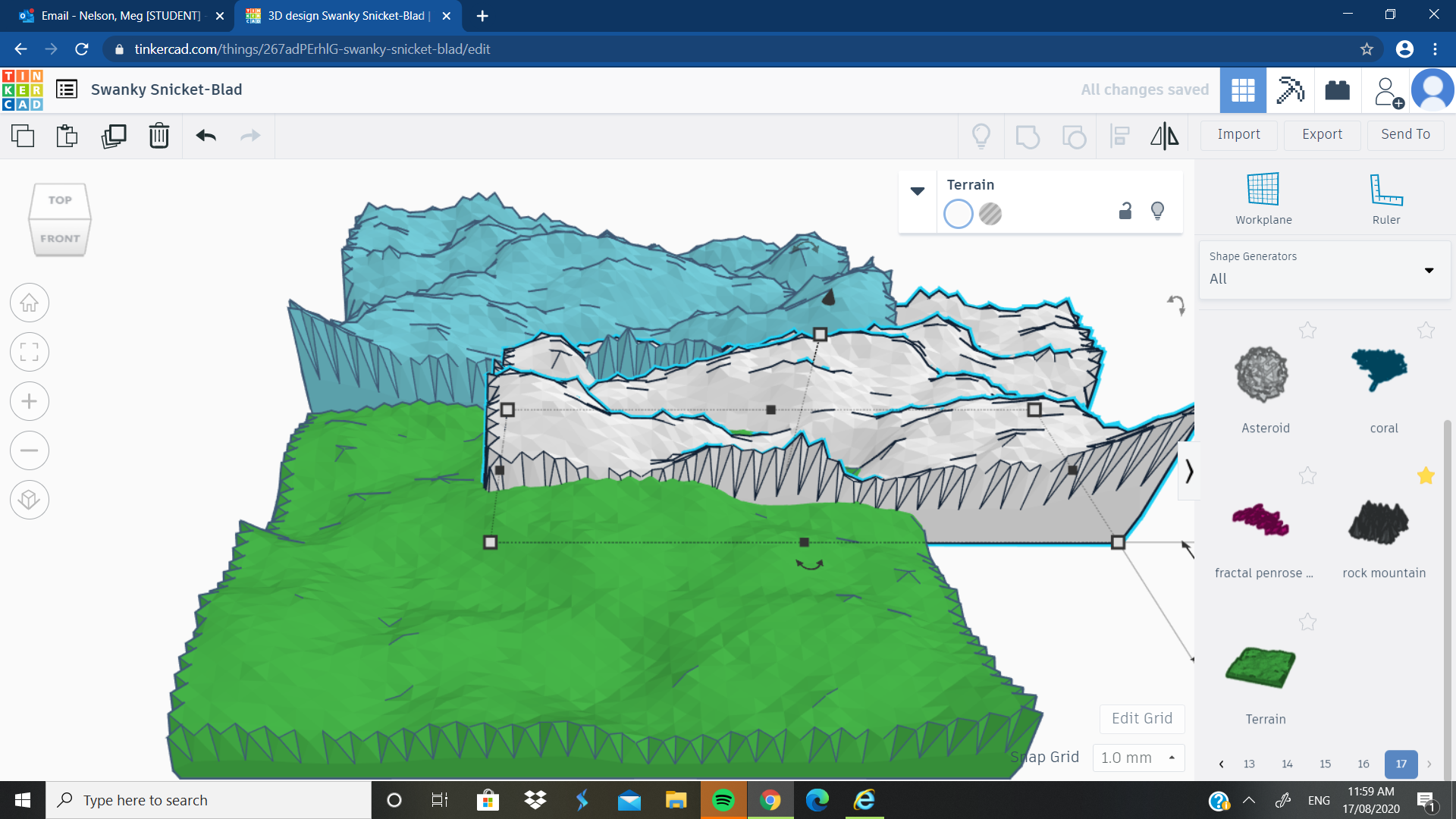Select the Undo icon in the toolbar
Screen dimensions: 1456x819
click(x=205, y=136)
